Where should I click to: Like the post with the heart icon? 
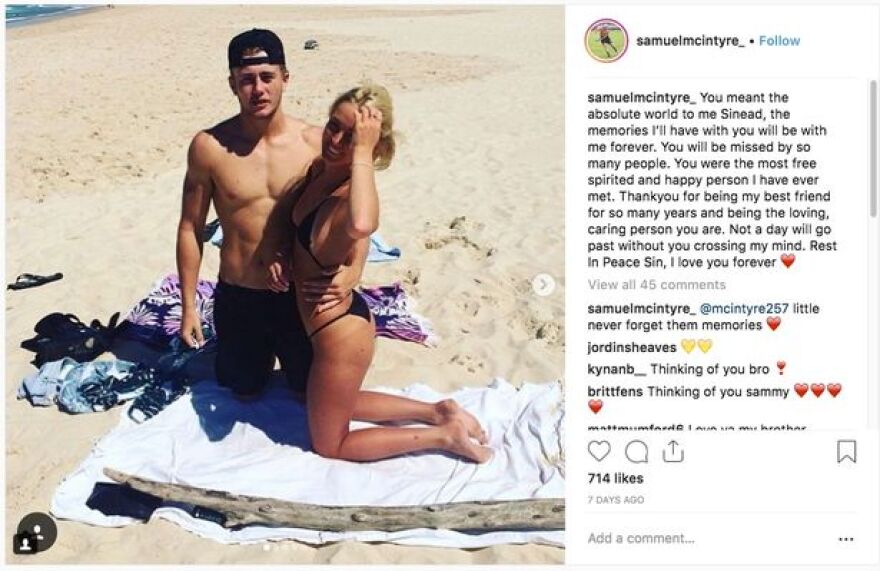coord(599,451)
